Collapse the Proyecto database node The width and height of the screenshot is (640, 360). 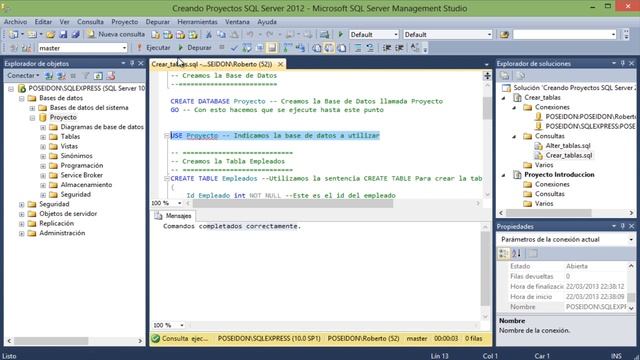[32, 118]
